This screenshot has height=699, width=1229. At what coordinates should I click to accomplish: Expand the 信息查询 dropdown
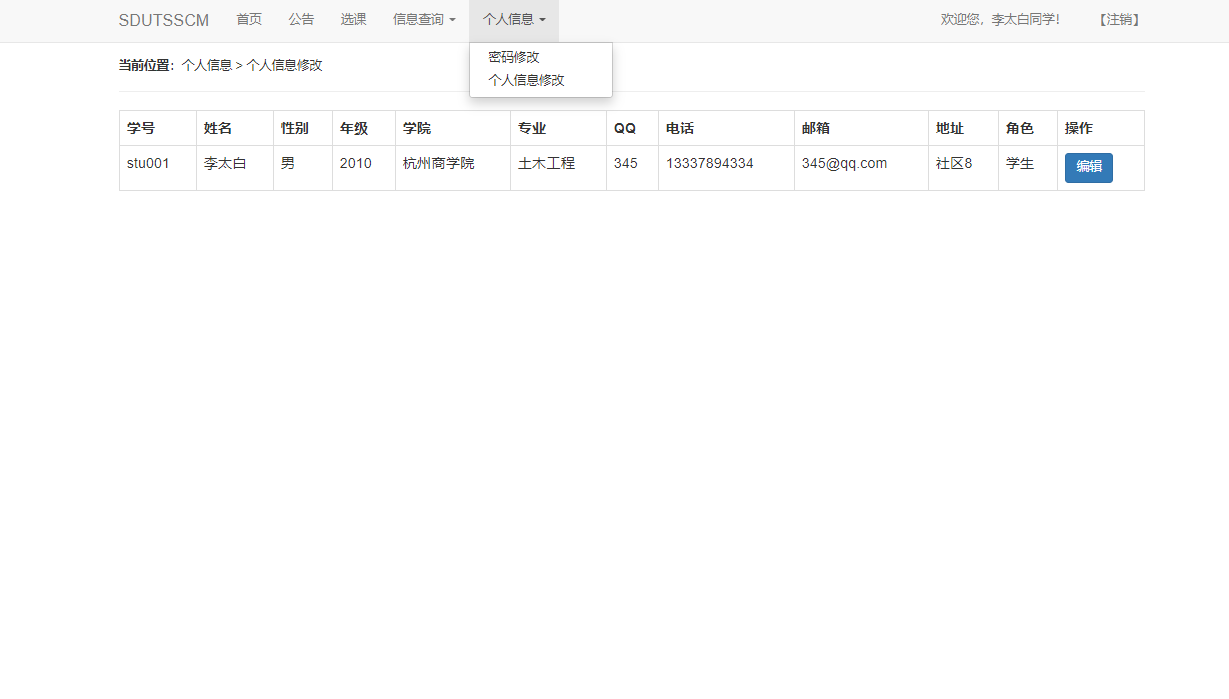point(422,20)
